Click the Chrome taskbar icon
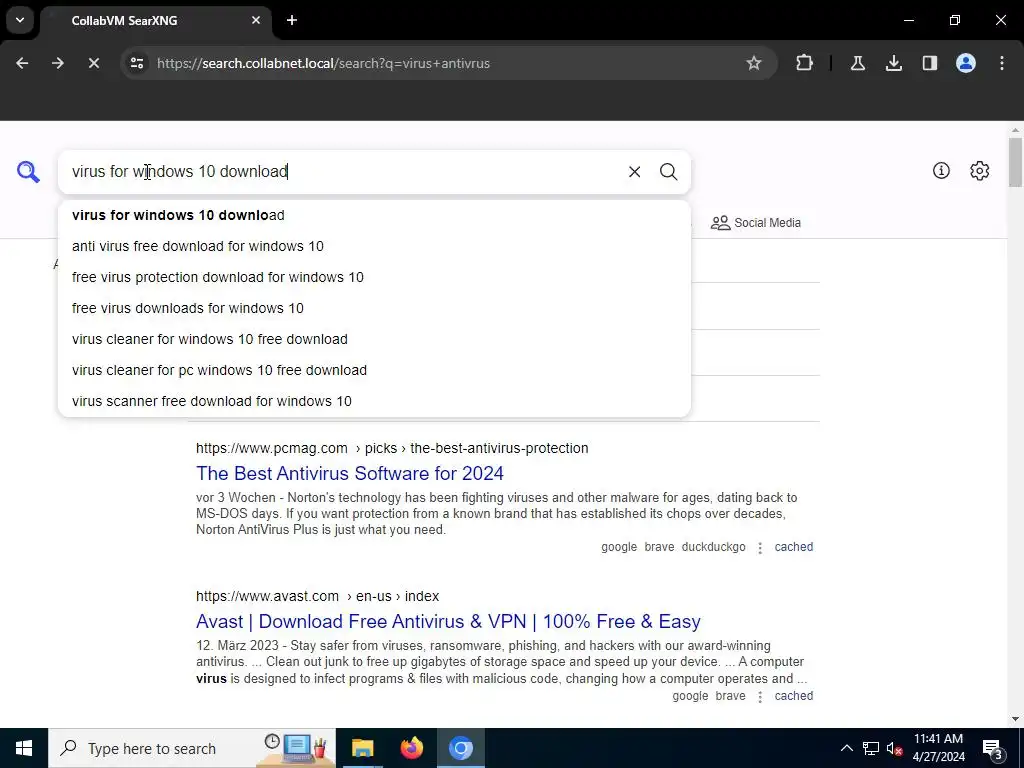Screen dimensions: 1024x768 (x=461, y=748)
